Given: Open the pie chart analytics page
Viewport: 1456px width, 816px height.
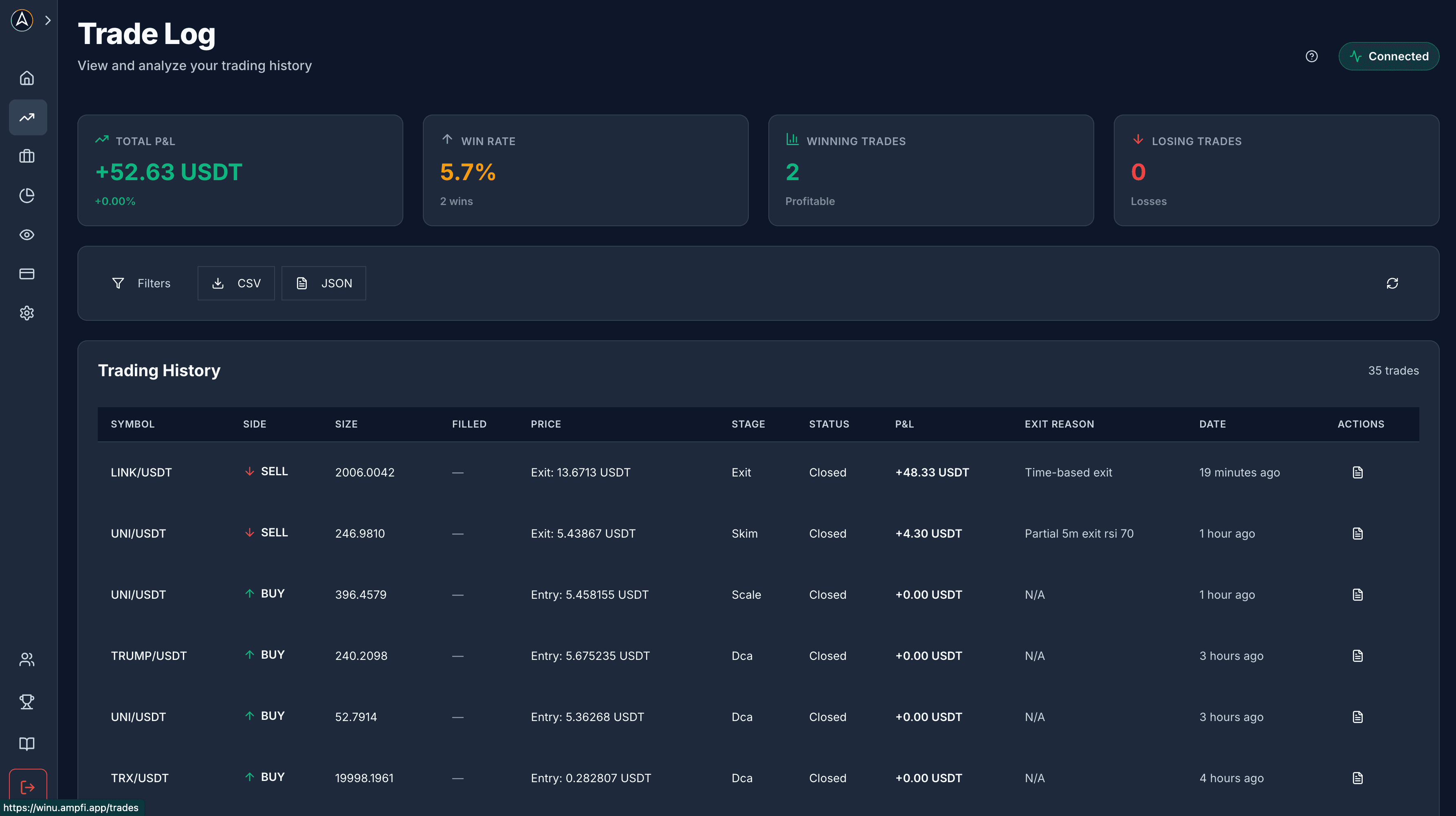Looking at the screenshot, I should click(x=27, y=196).
